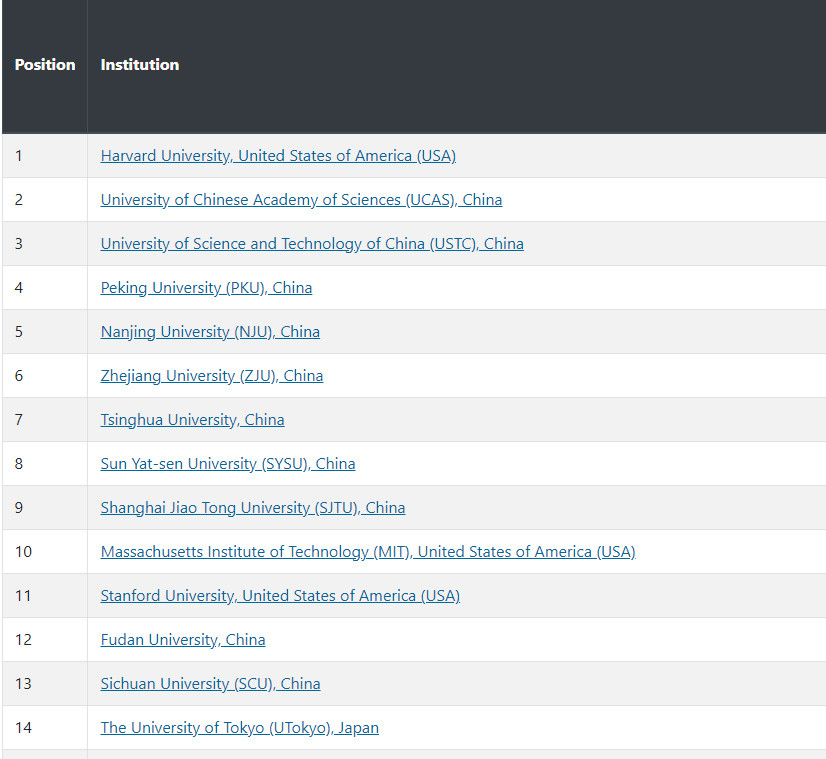Select position number 8 cell

[x=45, y=464]
